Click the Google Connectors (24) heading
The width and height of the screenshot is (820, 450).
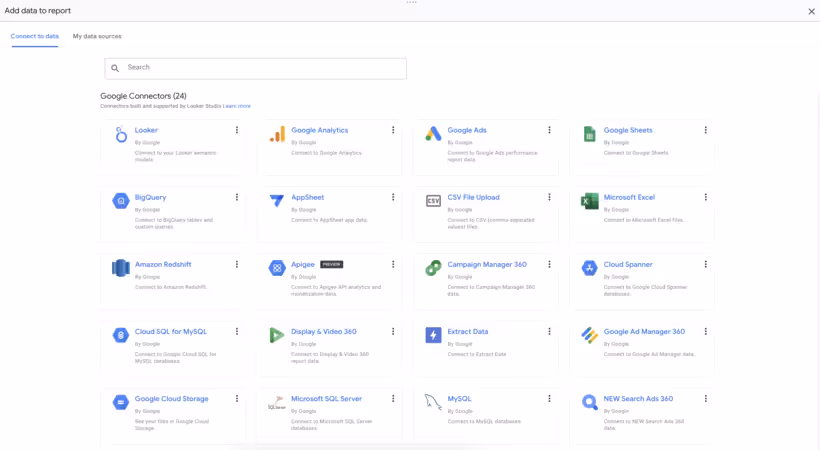pyautogui.click(x=143, y=96)
